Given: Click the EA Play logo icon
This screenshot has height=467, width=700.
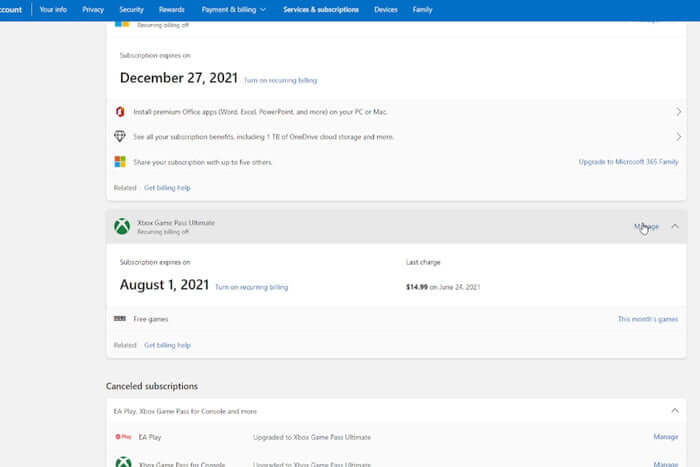Looking at the screenshot, I should 123,437.
